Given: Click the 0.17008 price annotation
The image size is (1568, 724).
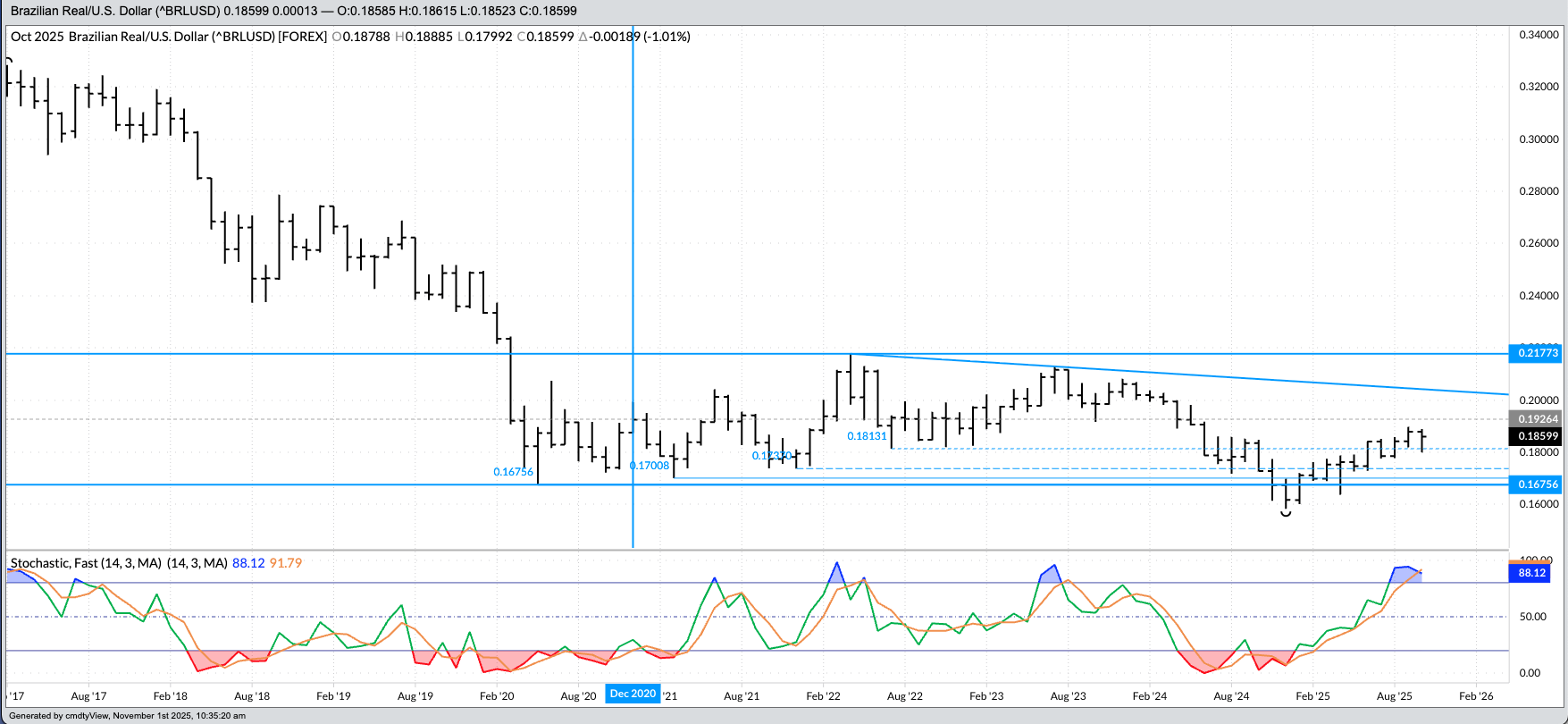Looking at the screenshot, I should [650, 466].
